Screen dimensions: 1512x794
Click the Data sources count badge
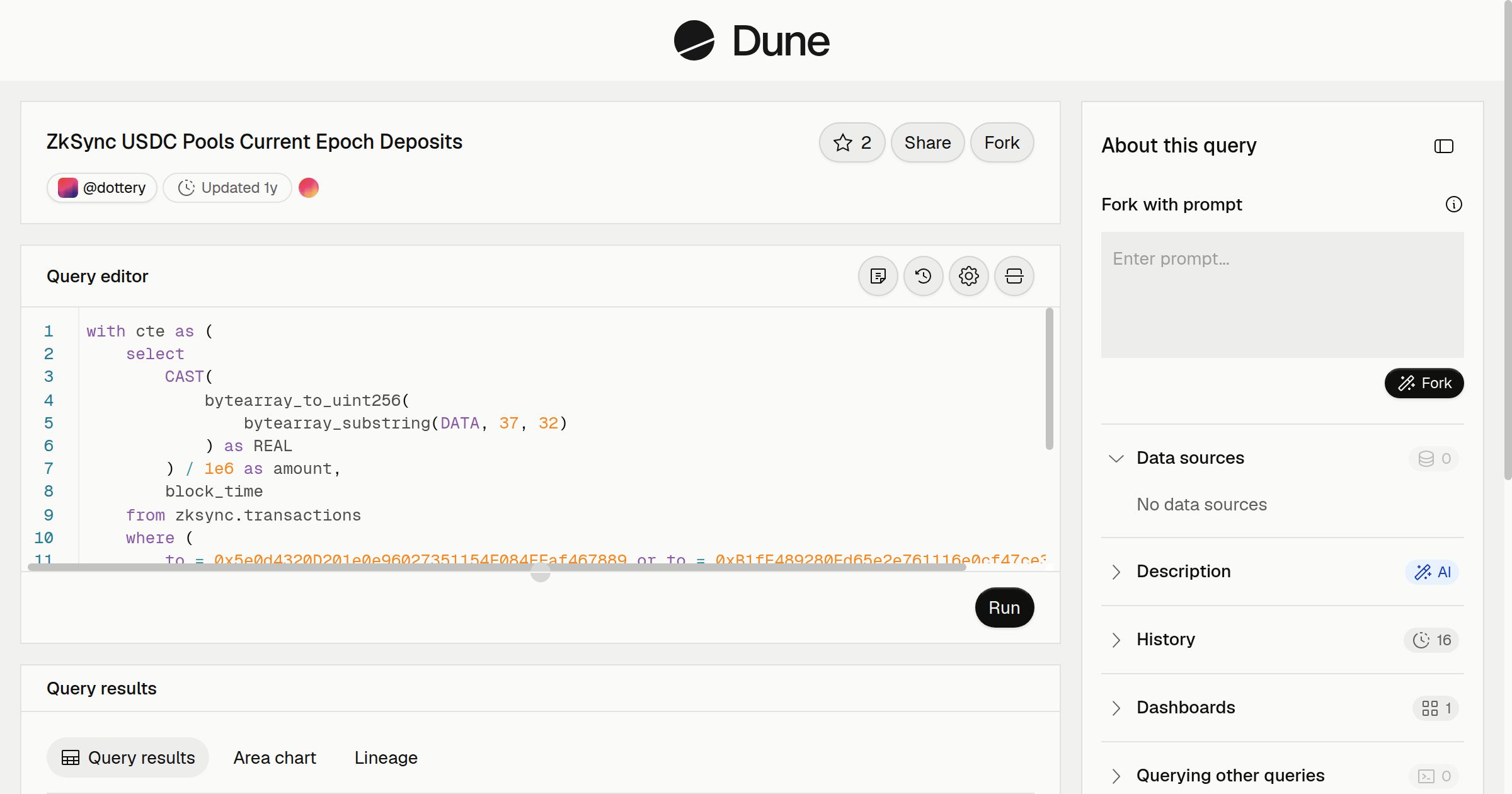point(1434,458)
